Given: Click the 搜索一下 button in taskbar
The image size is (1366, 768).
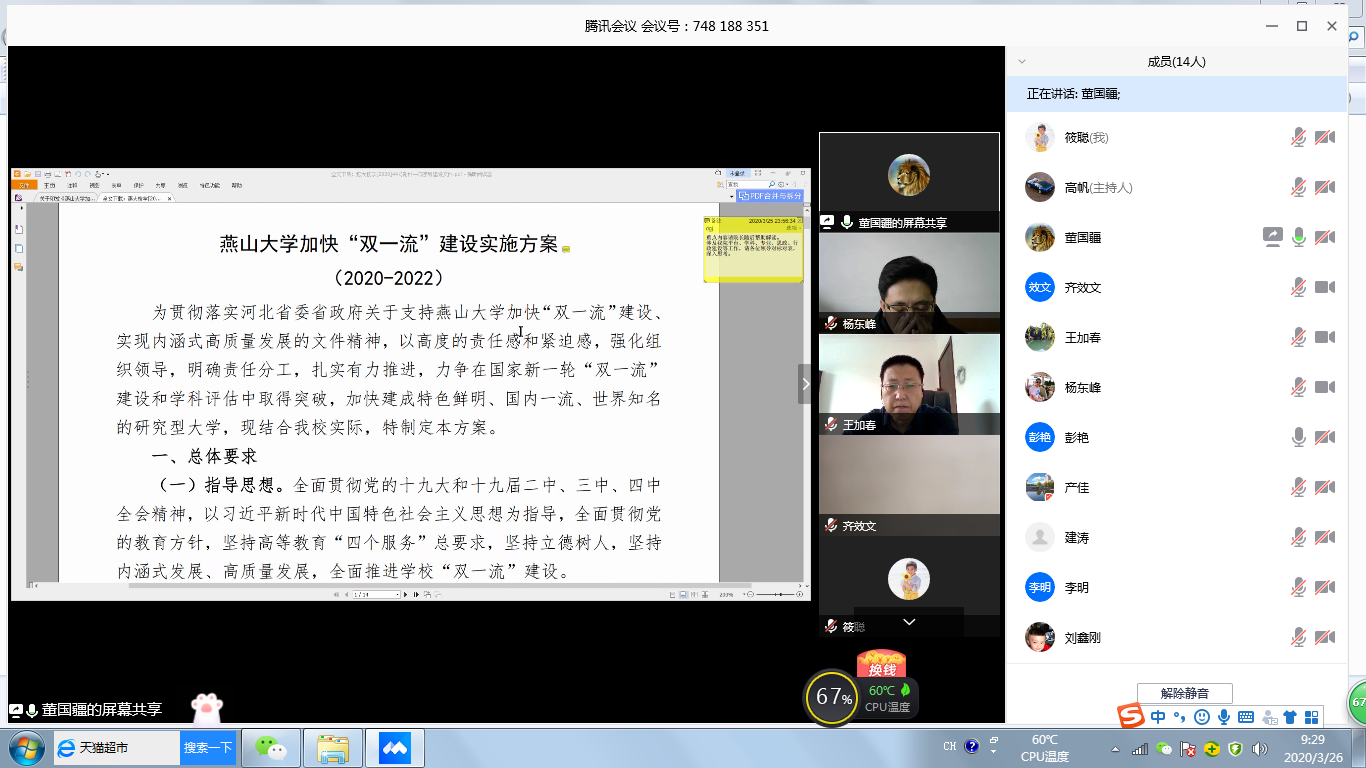Looking at the screenshot, I should 208,748.
